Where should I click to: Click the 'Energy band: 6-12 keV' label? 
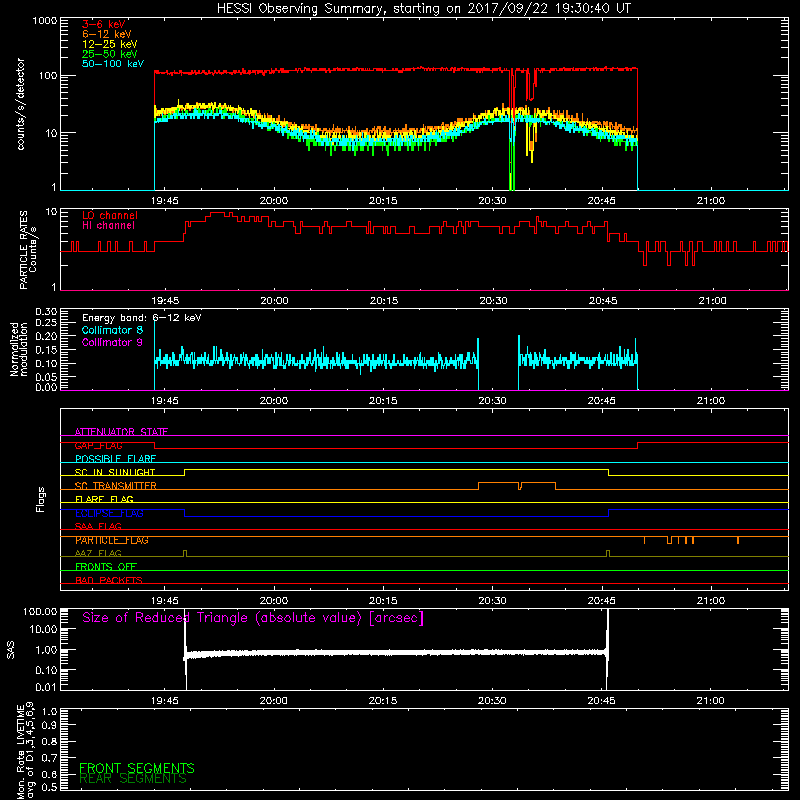tap(142, 318)
